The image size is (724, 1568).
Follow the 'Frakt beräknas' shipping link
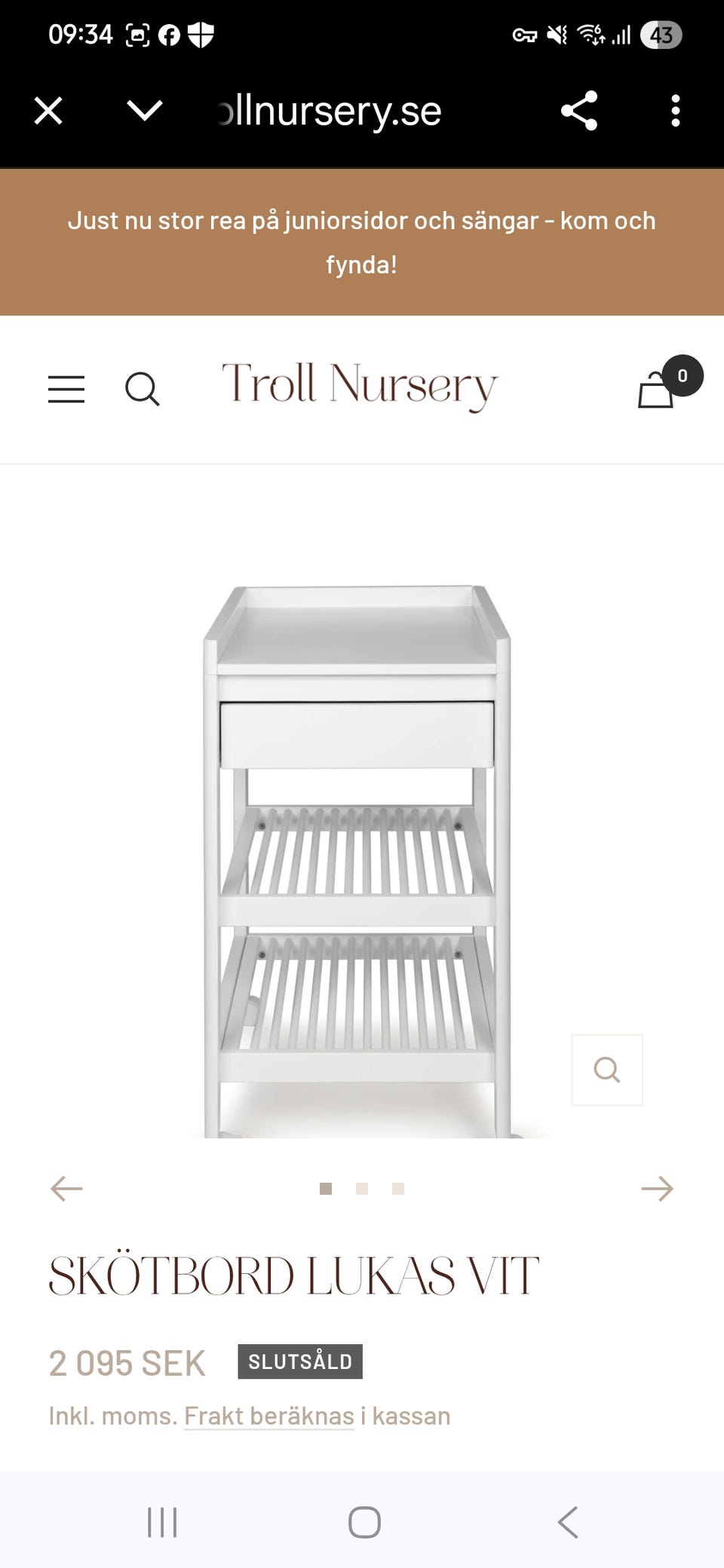click(x=269, y=1416)
